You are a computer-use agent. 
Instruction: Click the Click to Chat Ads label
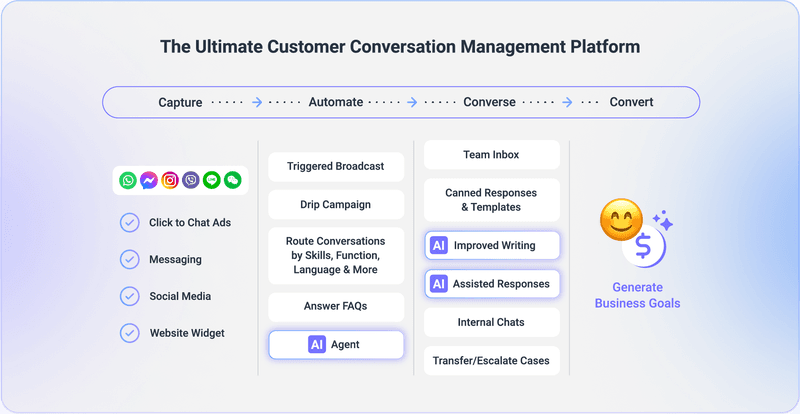click(x=190, y=223)
